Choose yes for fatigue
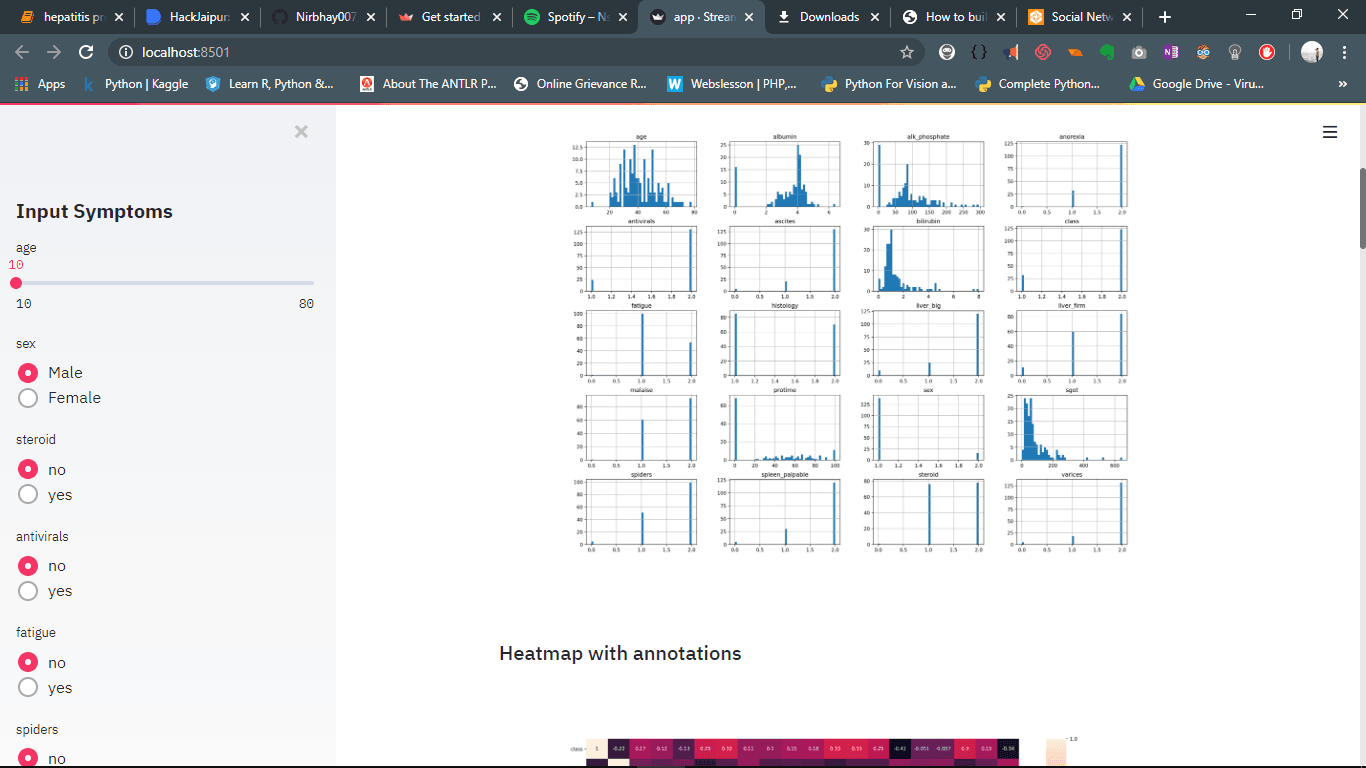The image size is (1366, 768). pyautogui.click(x=46, y=687)
